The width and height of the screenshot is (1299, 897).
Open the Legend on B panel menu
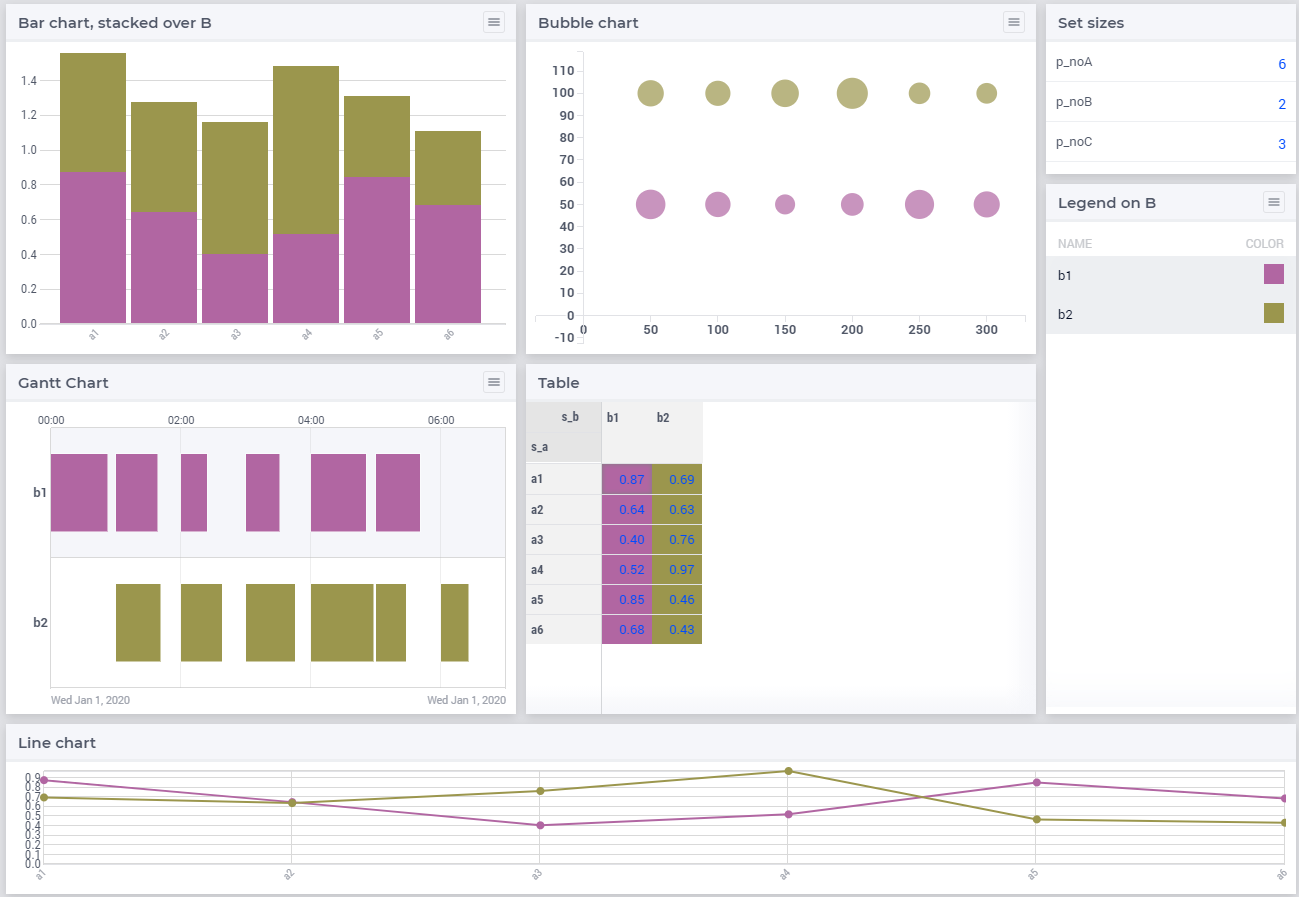[1274, 201]
